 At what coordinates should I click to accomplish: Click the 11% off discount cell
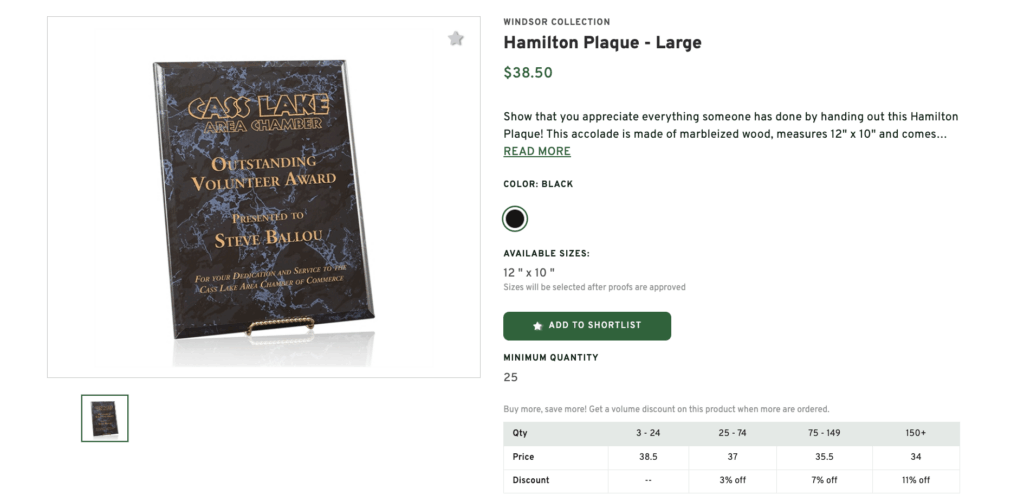(916, 480)
